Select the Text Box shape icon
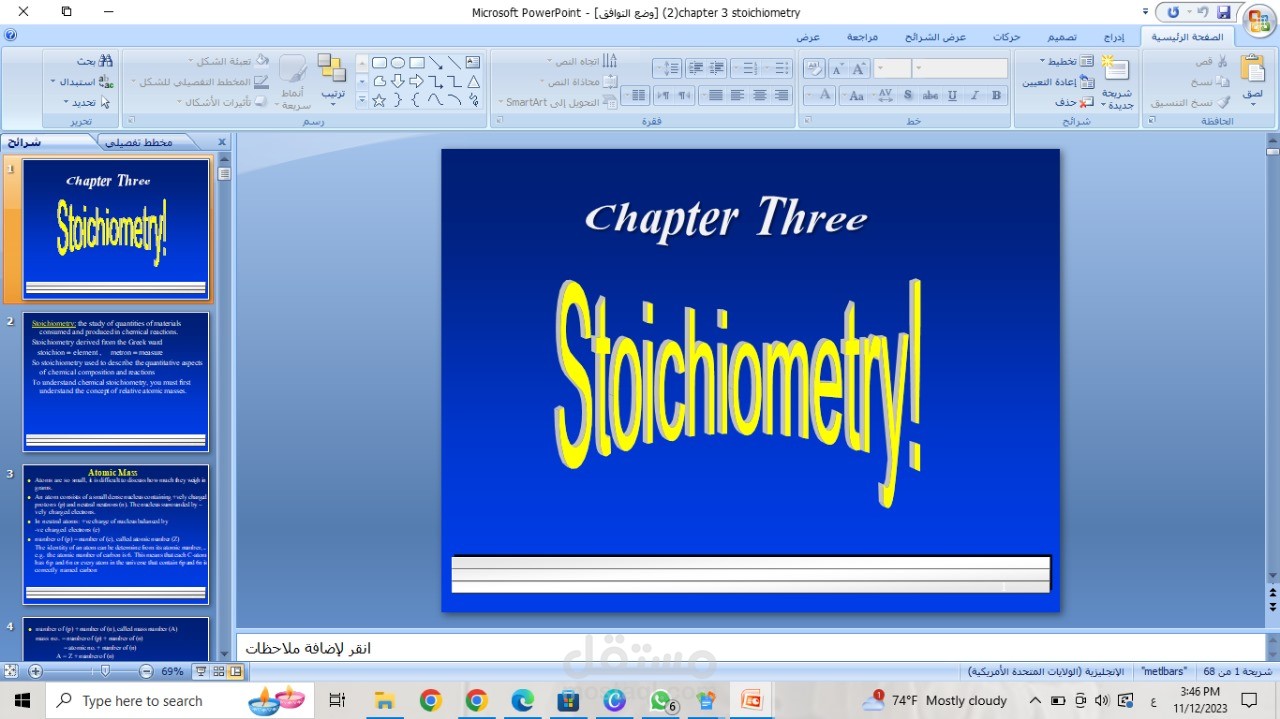This screenshot has width=1280, height=719. (472, 62)
